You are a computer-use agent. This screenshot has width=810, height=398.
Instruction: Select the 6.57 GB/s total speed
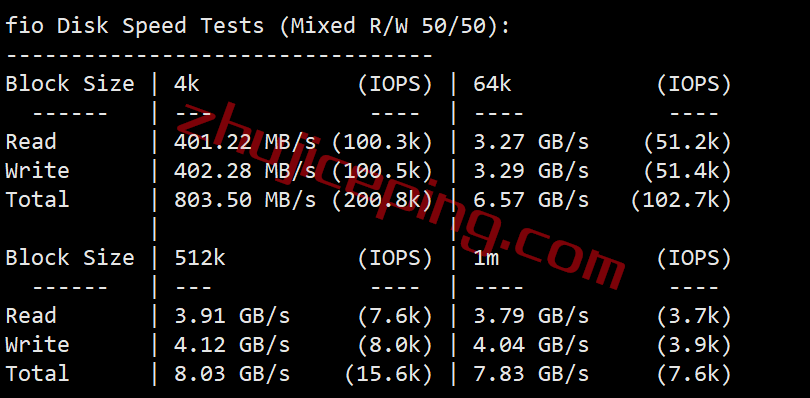point(531,200)
